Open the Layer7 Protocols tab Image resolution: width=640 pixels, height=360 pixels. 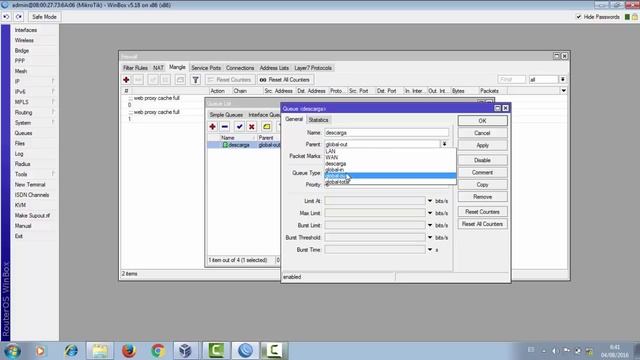(x=313, y=68)
